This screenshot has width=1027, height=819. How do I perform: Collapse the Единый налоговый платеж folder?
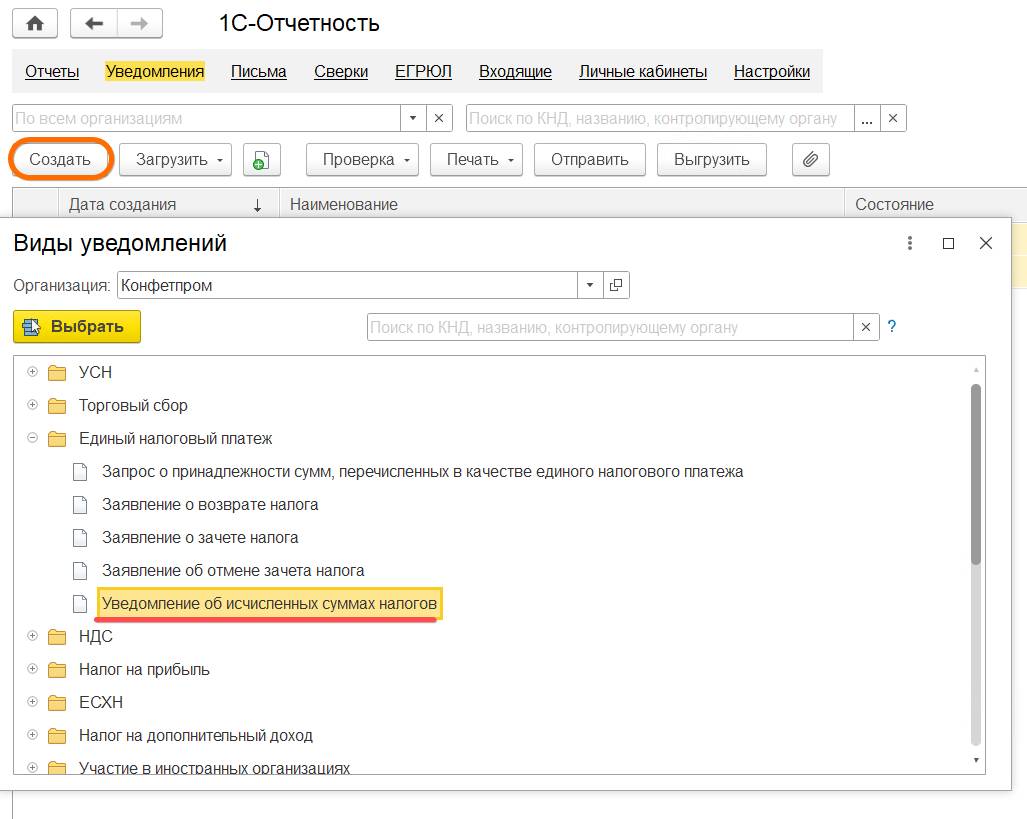[33, 438]
